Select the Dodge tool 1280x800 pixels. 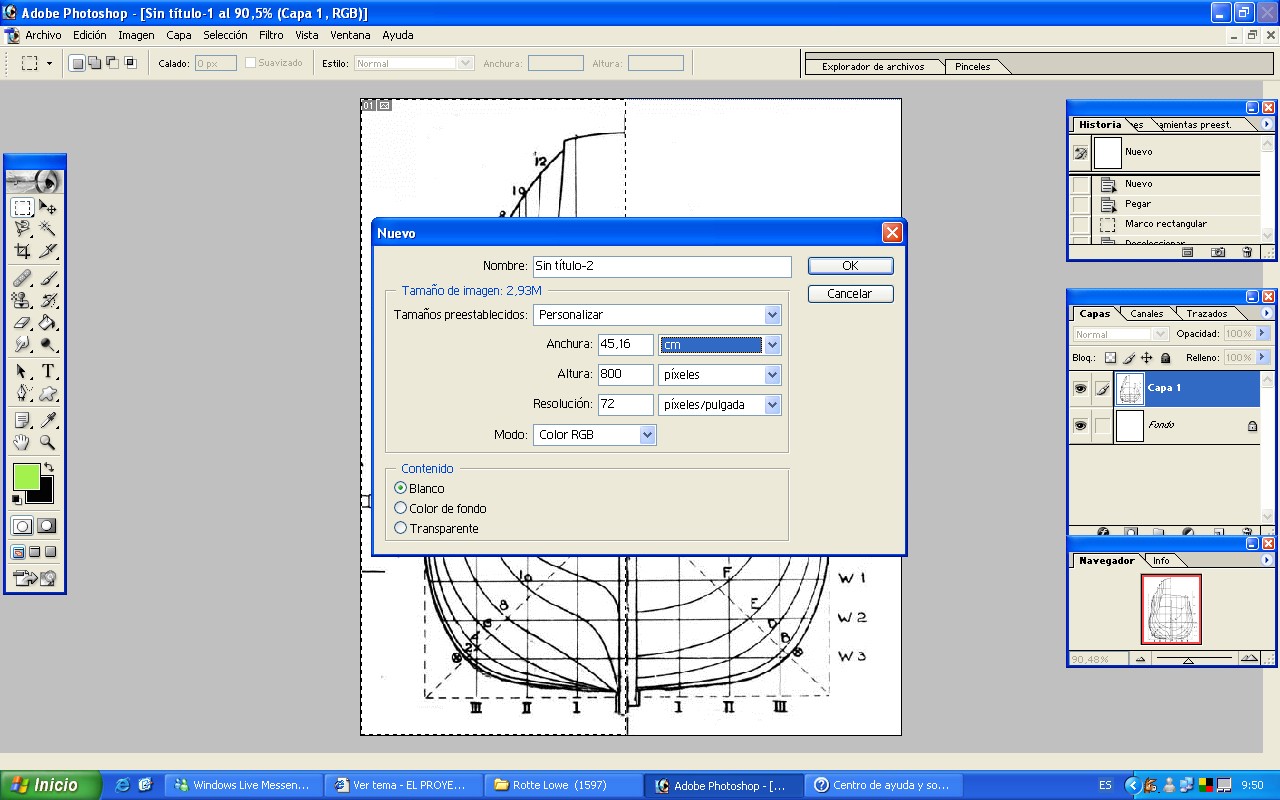coord(47,344)
